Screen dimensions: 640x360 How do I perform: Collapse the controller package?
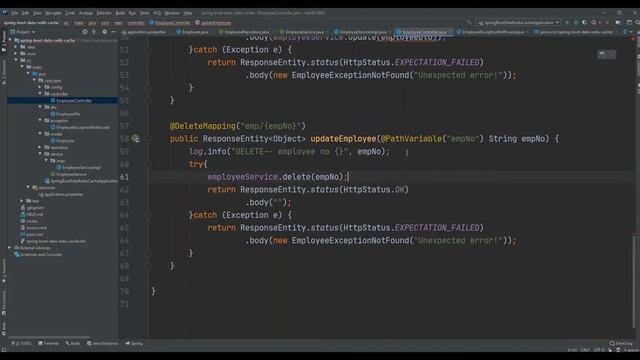(x=40, y=94)
